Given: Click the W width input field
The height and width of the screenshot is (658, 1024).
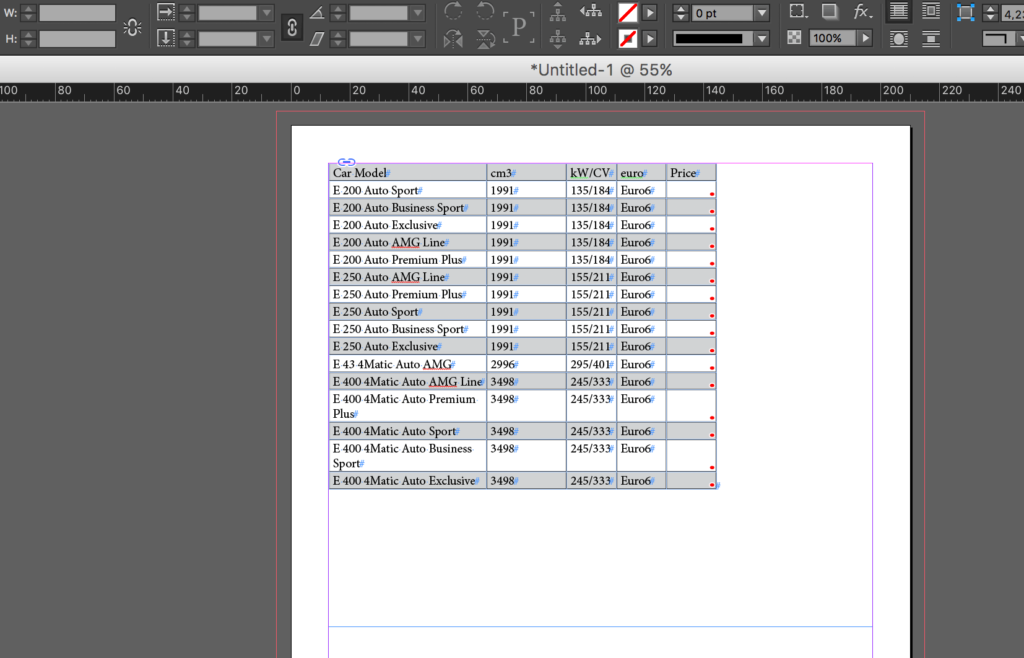Looking at the screenshot, I should (x=77, y=12).
